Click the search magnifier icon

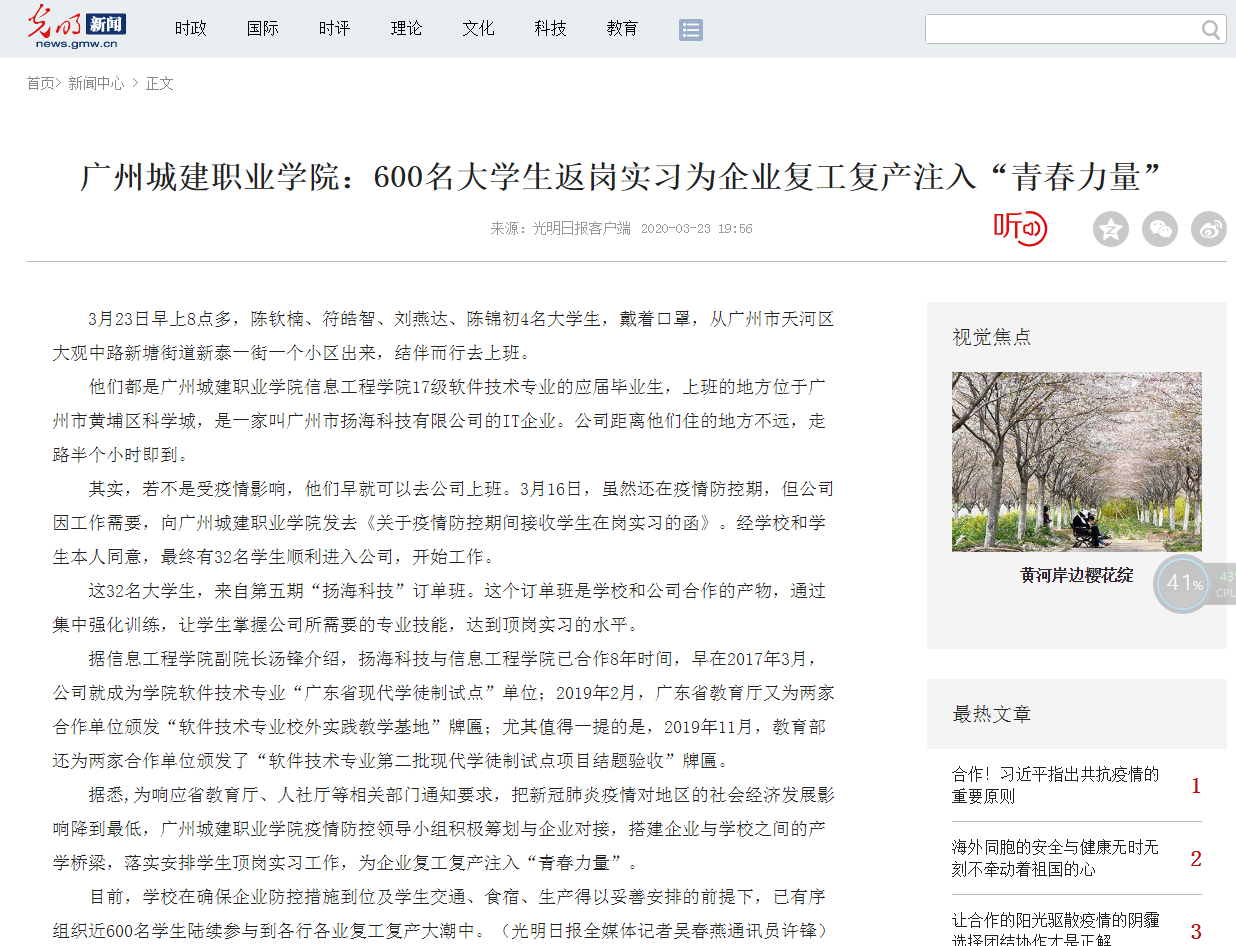pyautogui.click(x=1211, y=30)
